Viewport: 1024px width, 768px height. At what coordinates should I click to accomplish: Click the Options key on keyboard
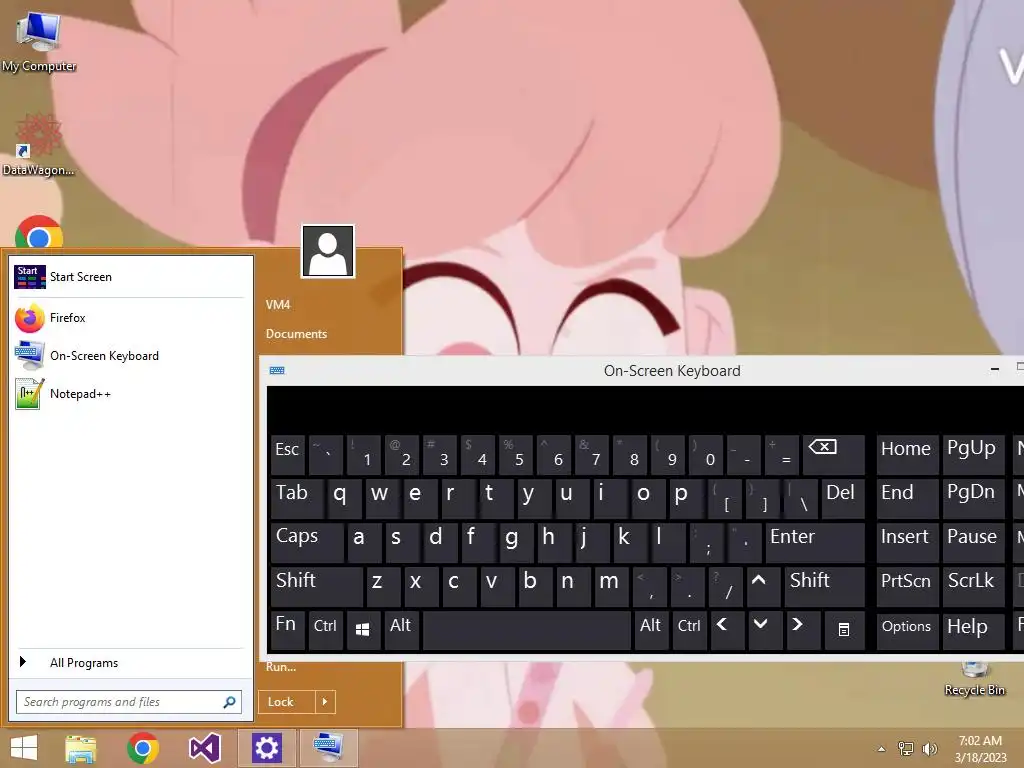906,630
